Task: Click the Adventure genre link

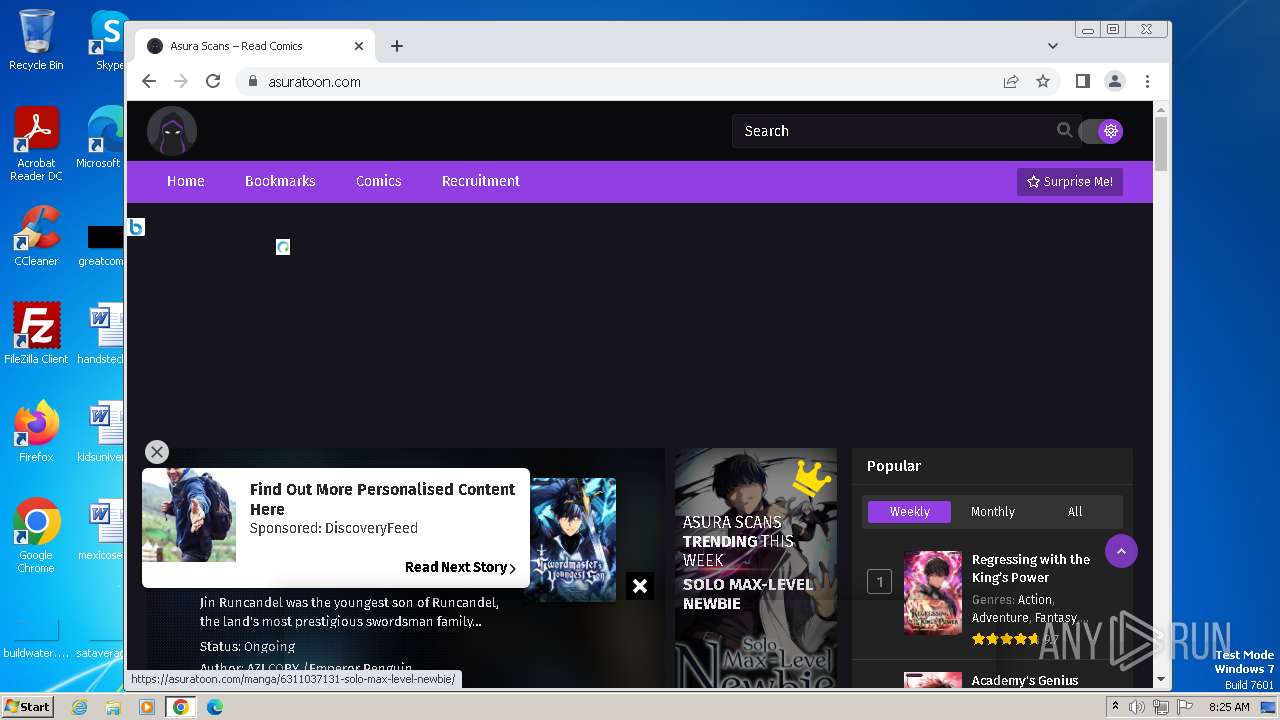Action: pyautogui.click(x=1000, y=617)
